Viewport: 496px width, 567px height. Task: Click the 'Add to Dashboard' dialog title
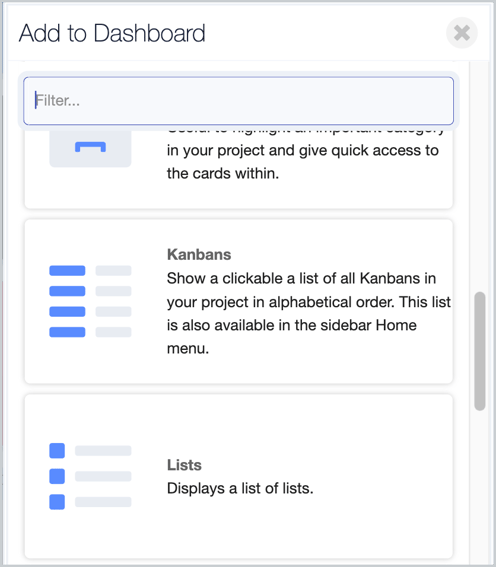click(x=112, y=33)
